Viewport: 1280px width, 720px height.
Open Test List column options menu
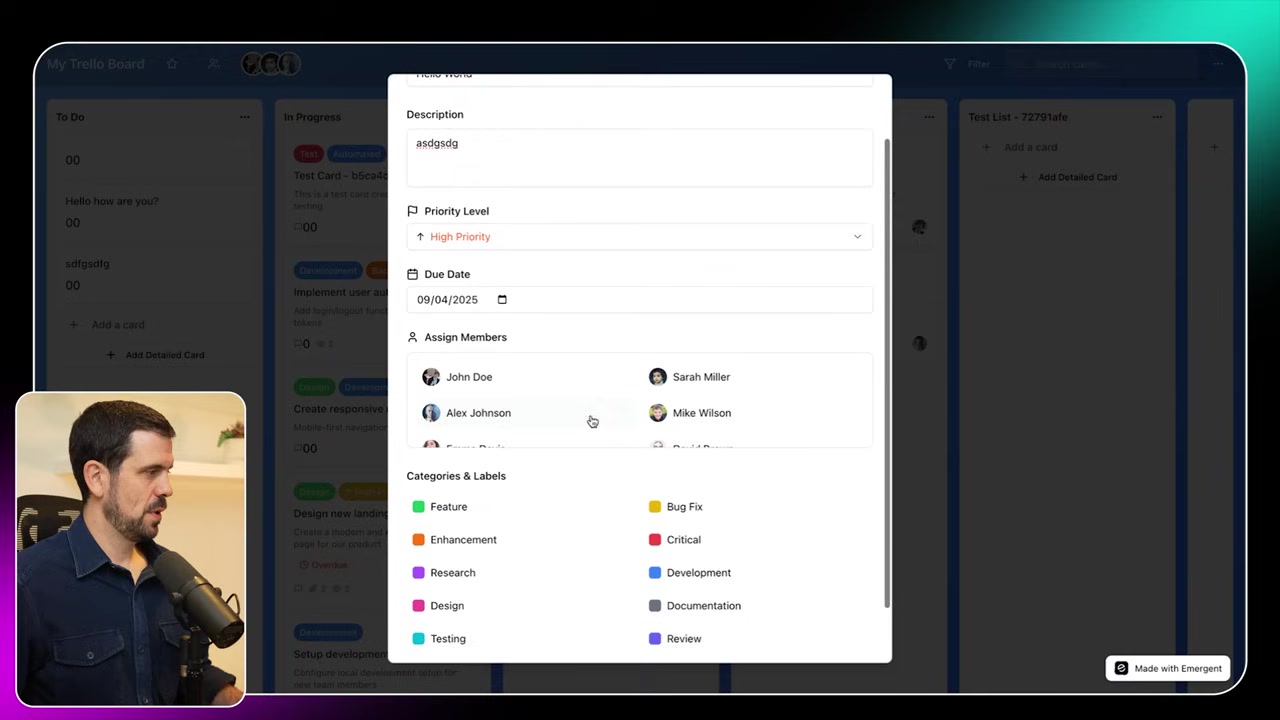[x=1157, y=117]
